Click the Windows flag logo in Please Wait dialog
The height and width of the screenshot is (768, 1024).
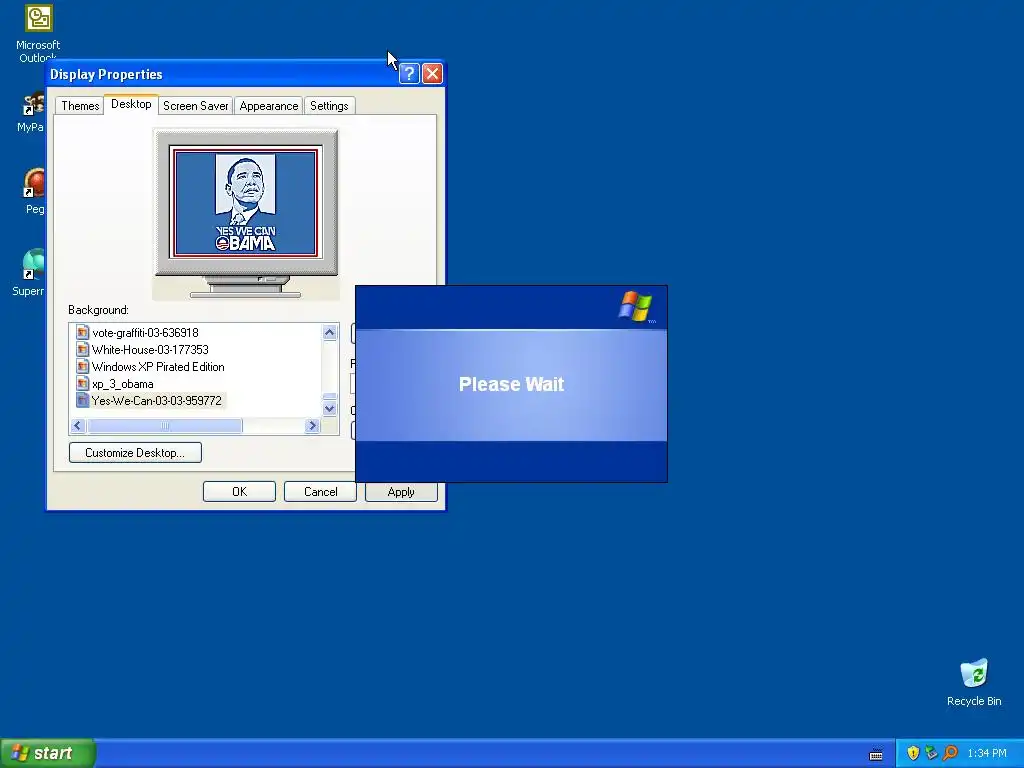pyautogui.click(x=635, y=307)
